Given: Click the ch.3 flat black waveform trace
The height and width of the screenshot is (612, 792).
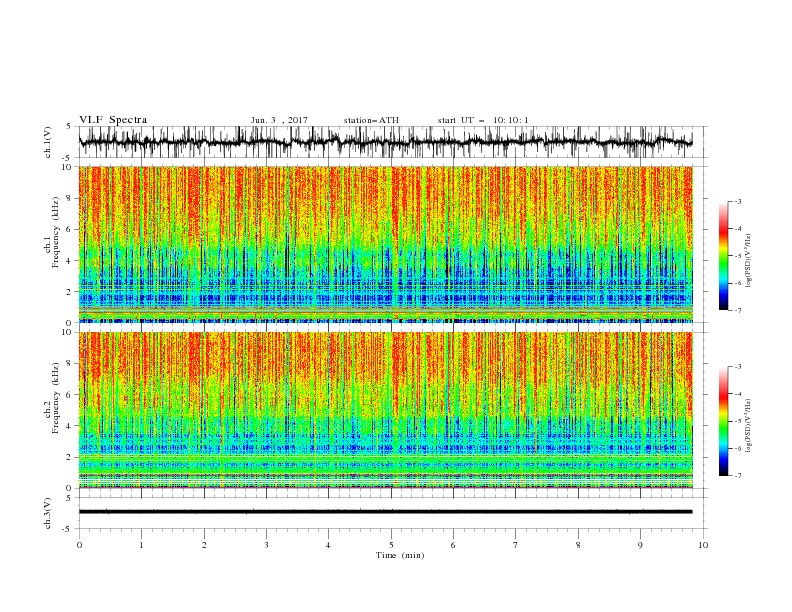Looking at the screenshot, I should pyautogui.click(x=386, y=512).
